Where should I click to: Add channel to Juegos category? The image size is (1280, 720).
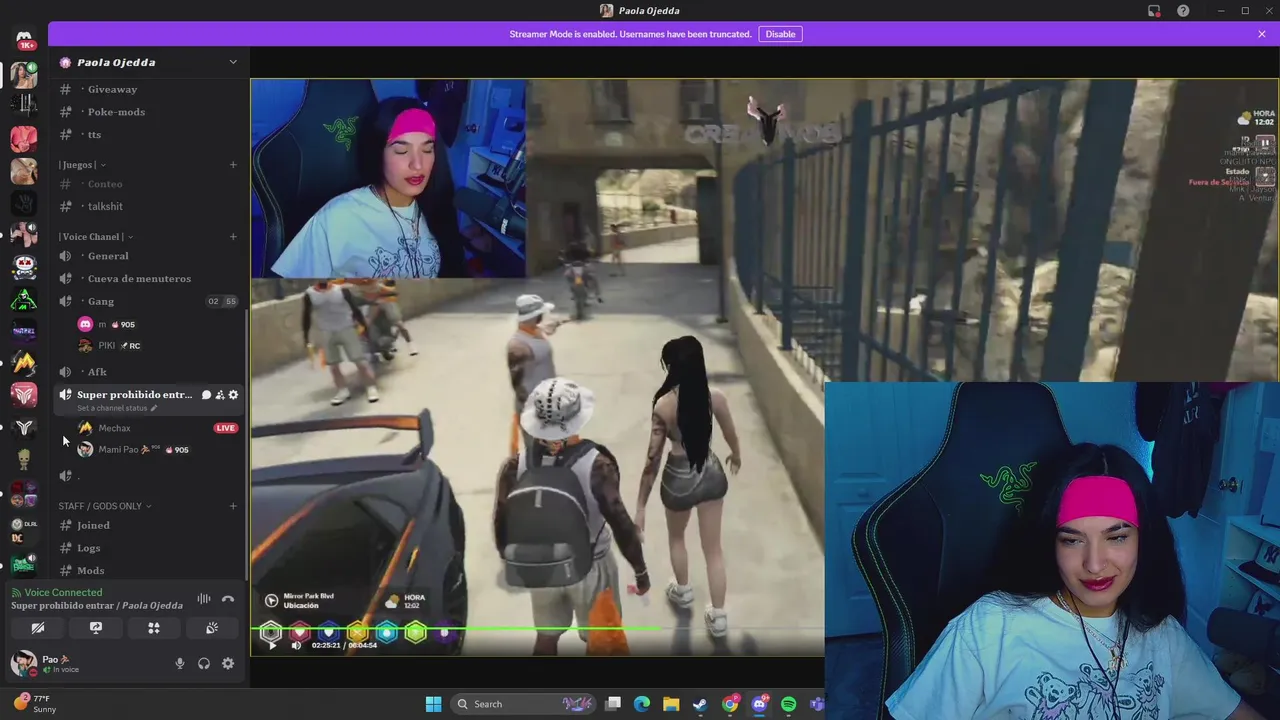233,165
